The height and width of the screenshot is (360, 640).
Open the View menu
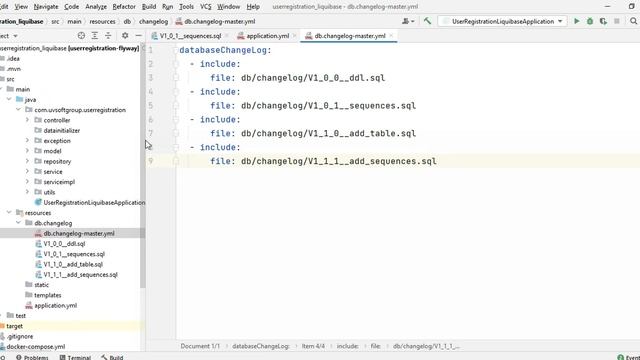pos(21,7)
